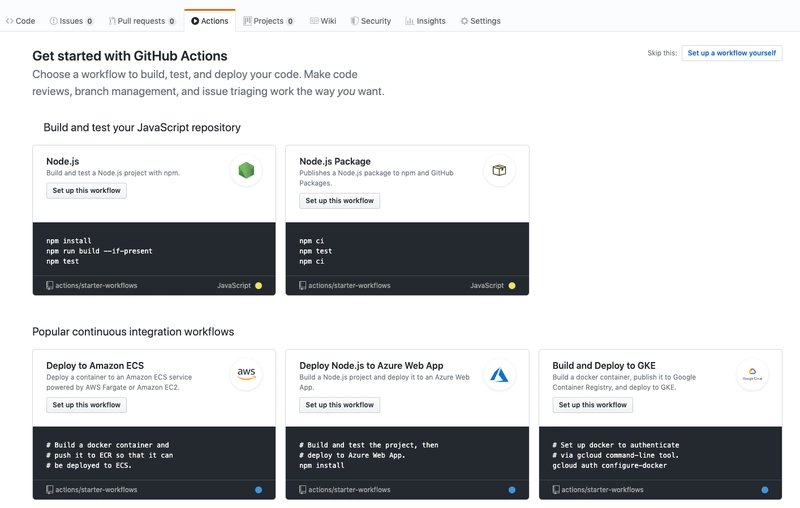Click 'npm run build --if-present' code line

tap(99, 251)
